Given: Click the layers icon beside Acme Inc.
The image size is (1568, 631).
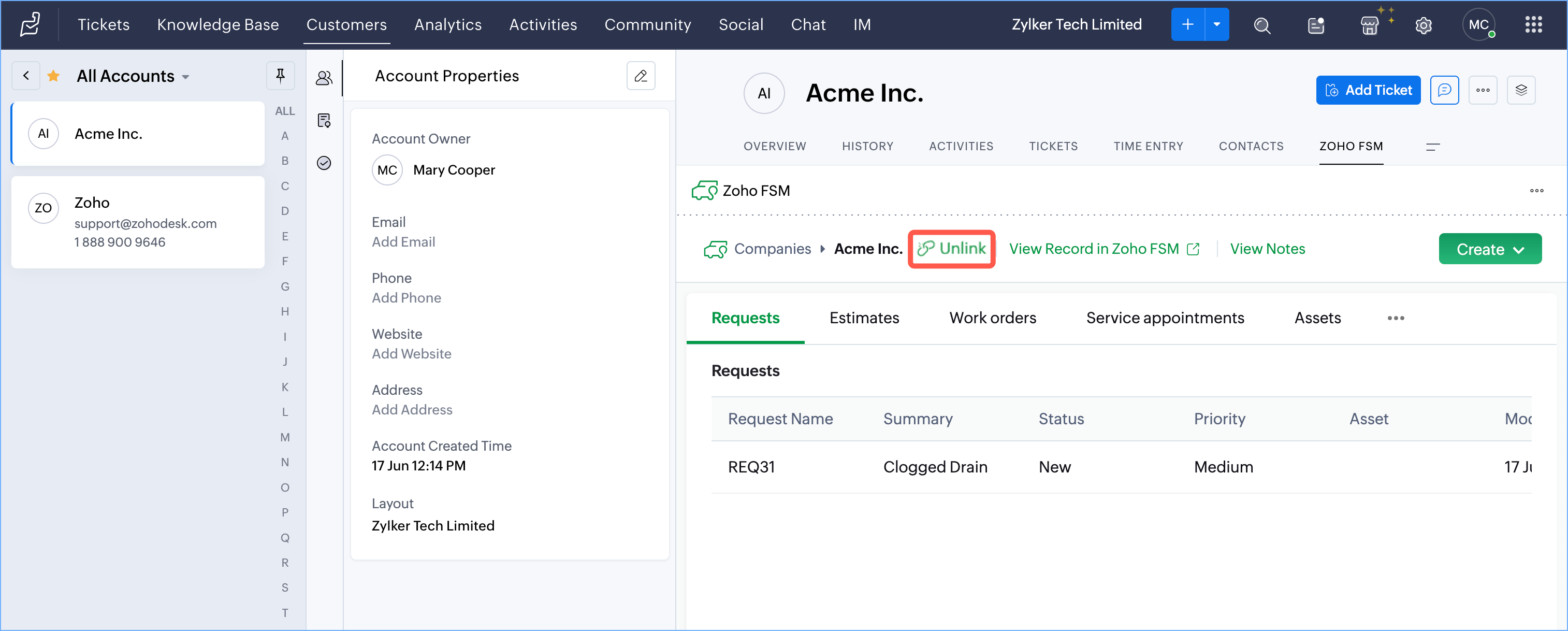Looking at the screenshot, I should coord(1520,90).
